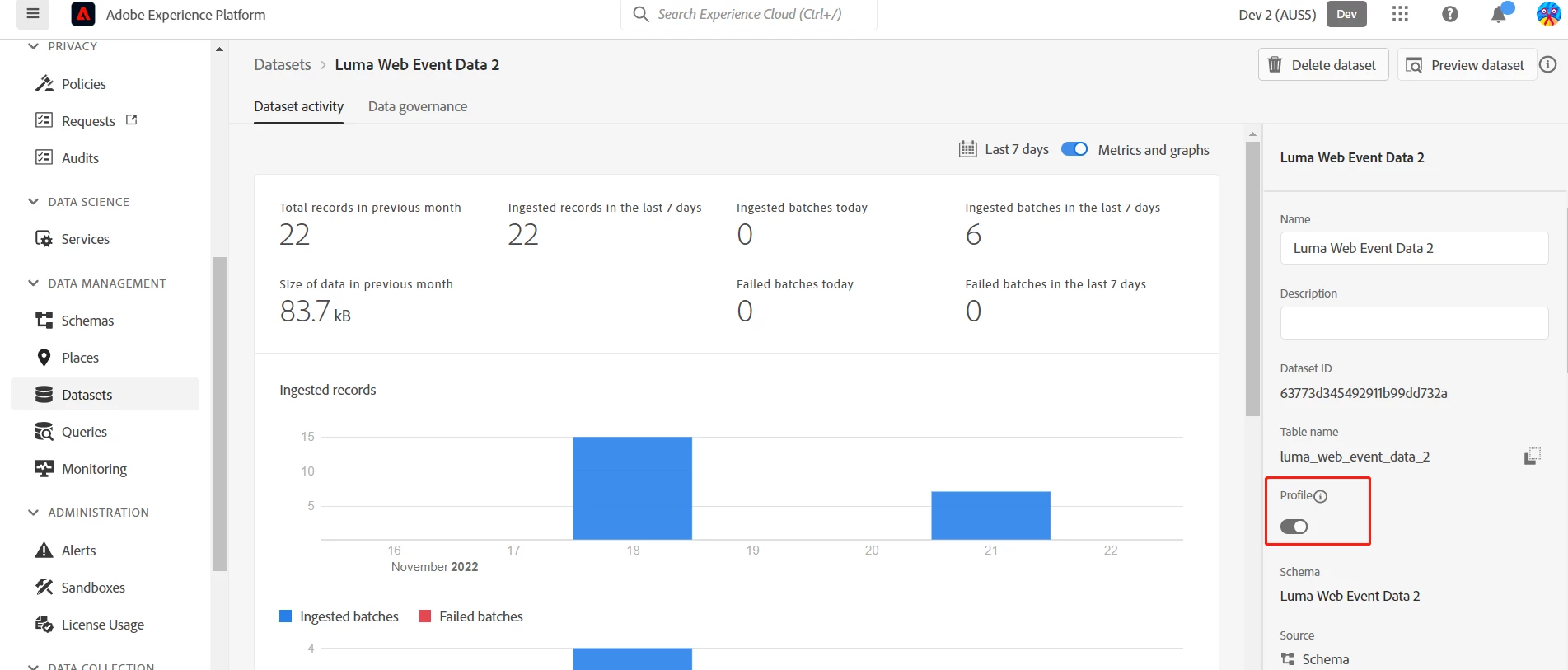1568x670 pixels.
Task: Click the main content vertical scrollbar
Action: pos(1252,279)
